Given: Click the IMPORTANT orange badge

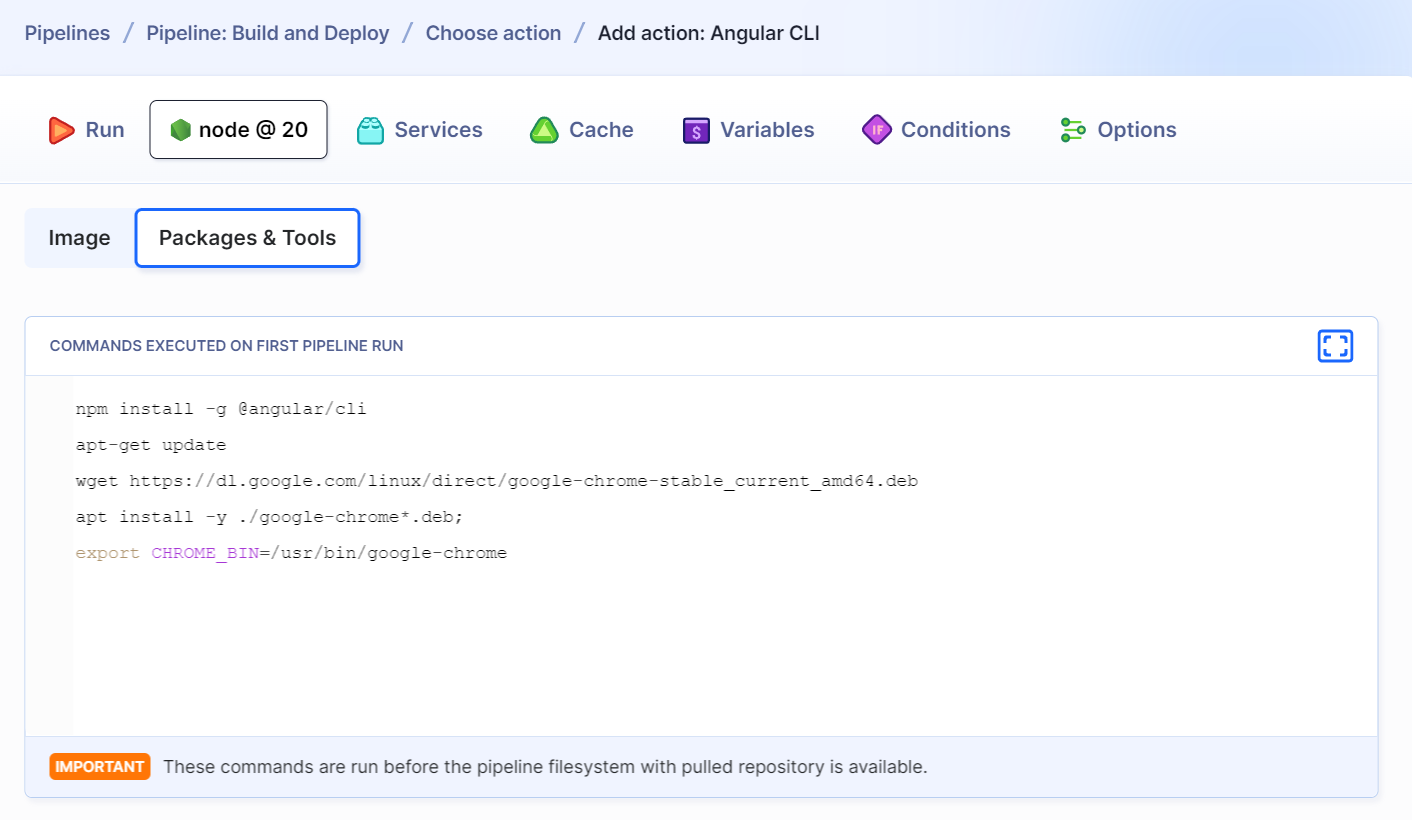Looking at the screenshot, I should (x=100, y=767).
